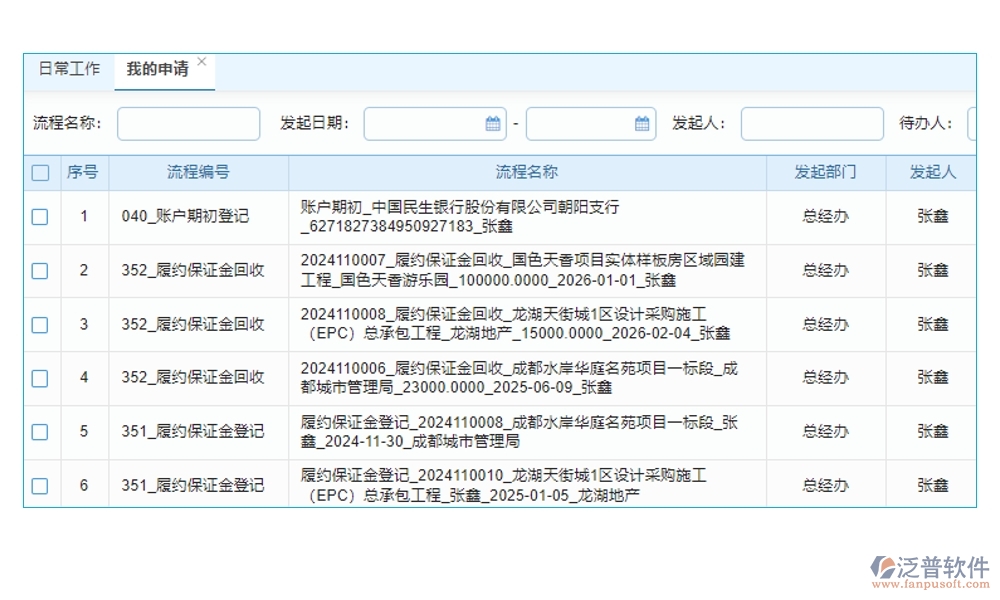Click the 流程名称 search input field

pos(188,123)
